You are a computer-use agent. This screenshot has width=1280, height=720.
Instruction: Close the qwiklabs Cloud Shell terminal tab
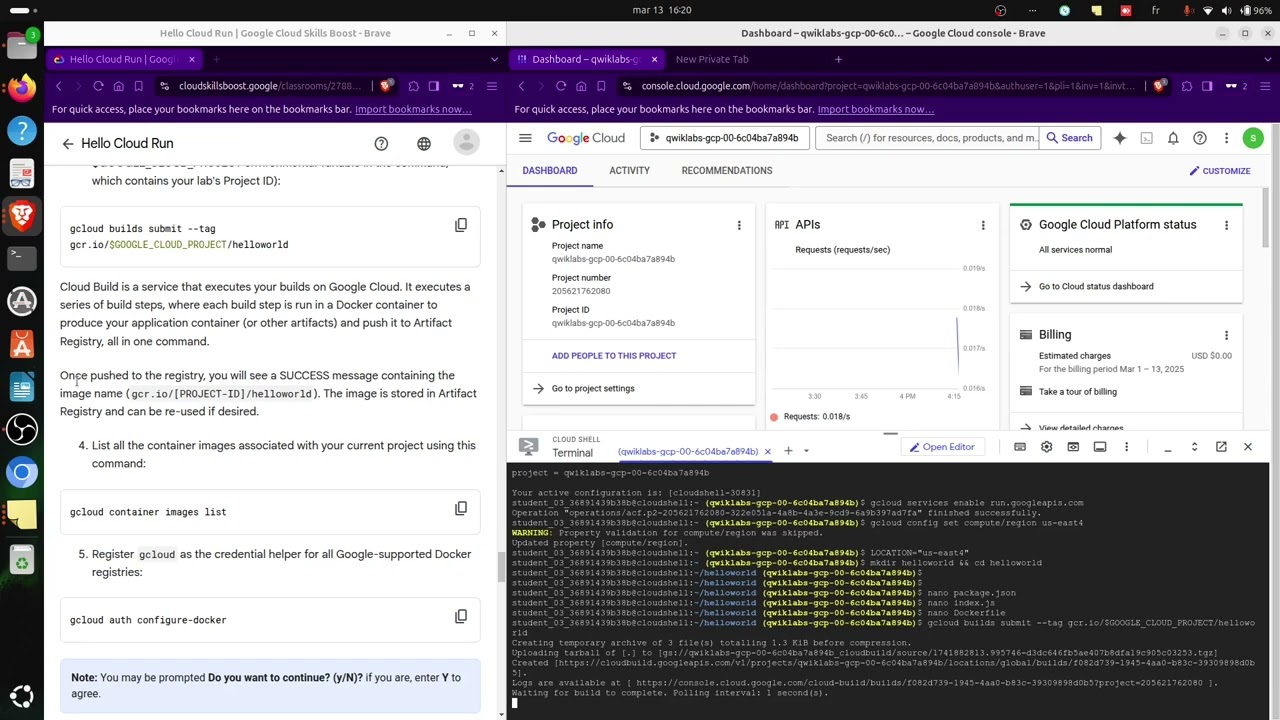point(767,452)
